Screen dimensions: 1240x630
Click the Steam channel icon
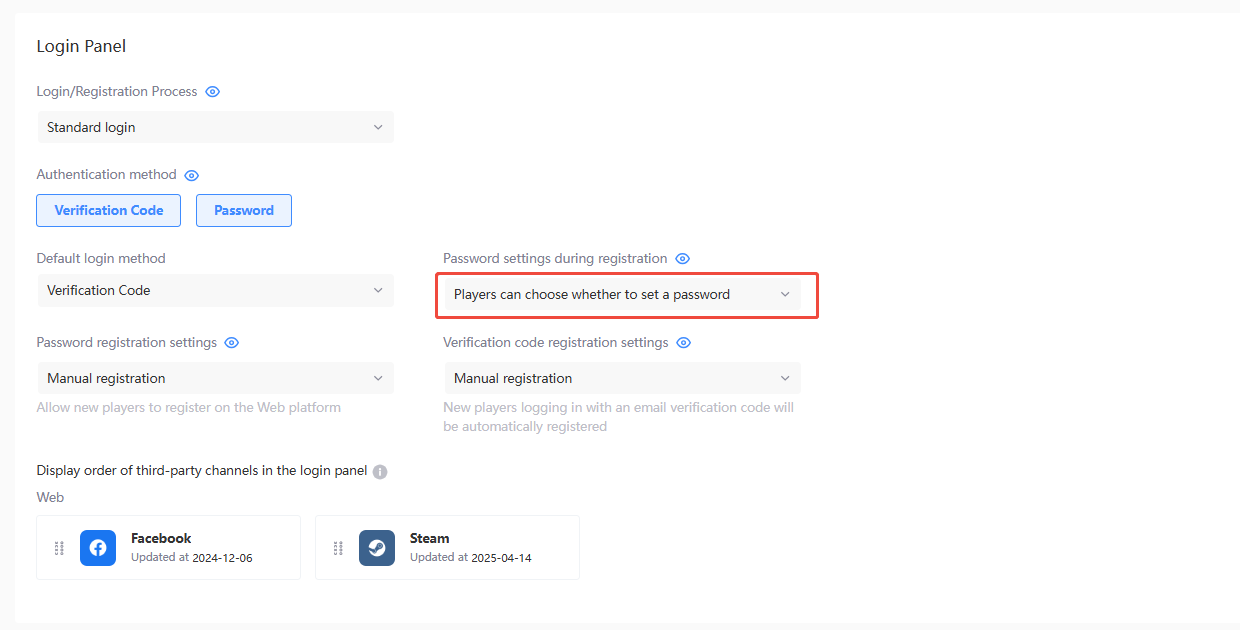(377, 548)
